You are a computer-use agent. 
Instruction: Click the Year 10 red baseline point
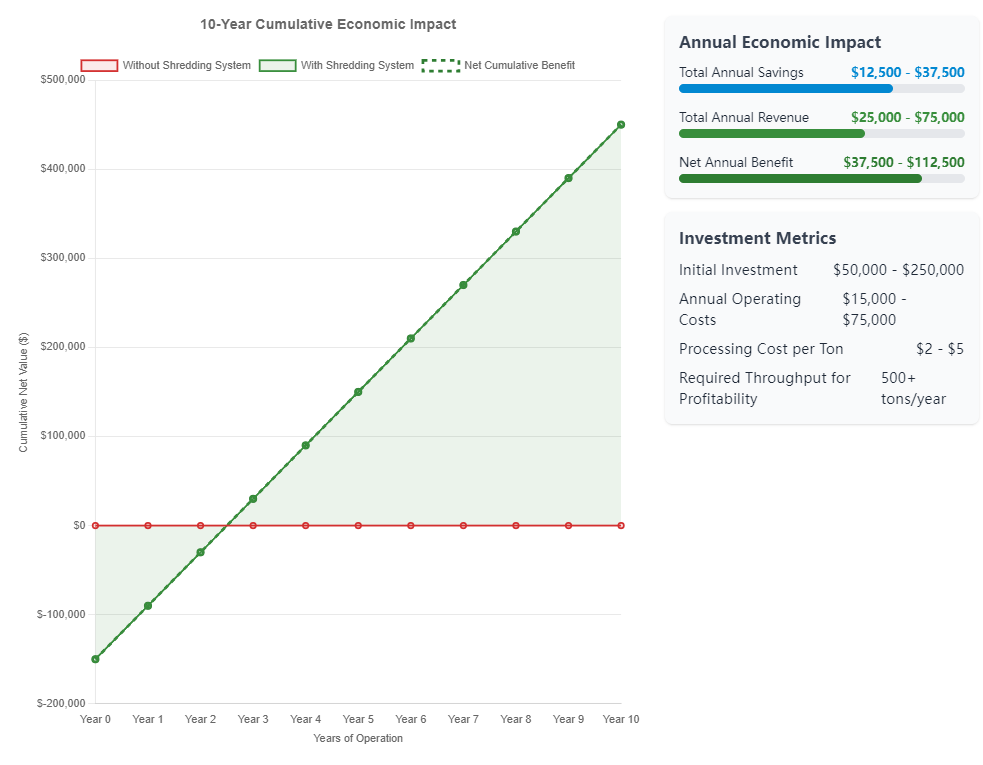point(621,525)
